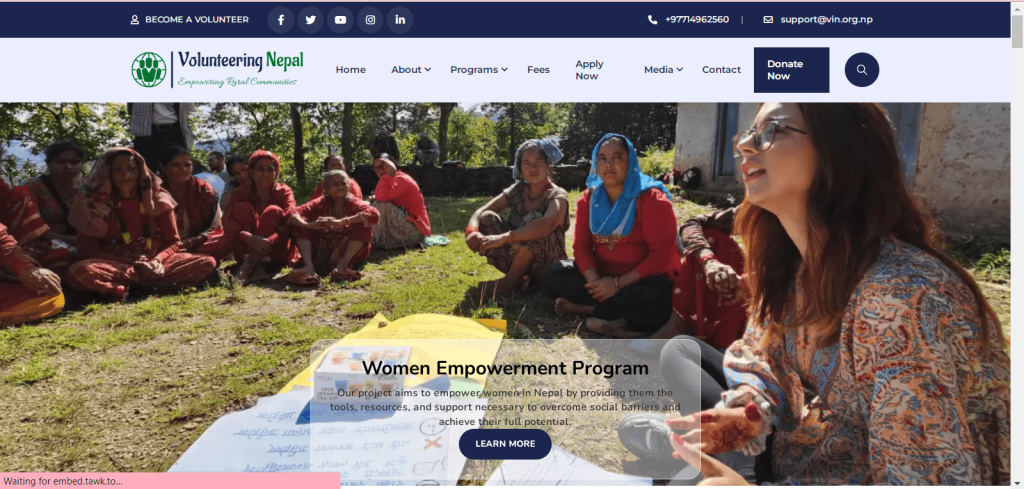Open the LinkedIn social icon

pos(400,20)
